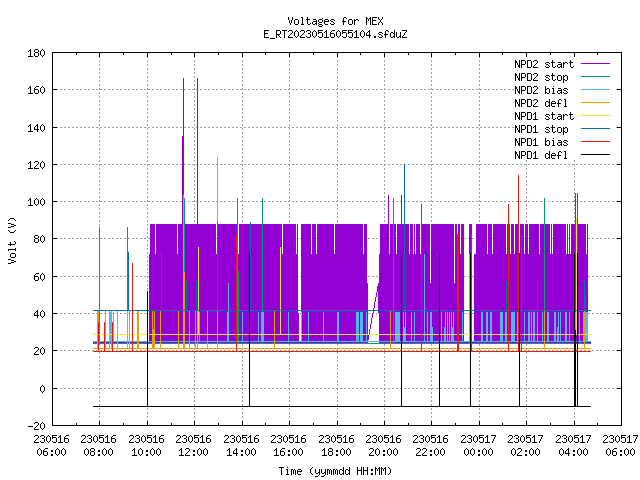Click the orange NPD2 defl spike reaching 124 V
The image size is (640, 480).
(217, 190)
